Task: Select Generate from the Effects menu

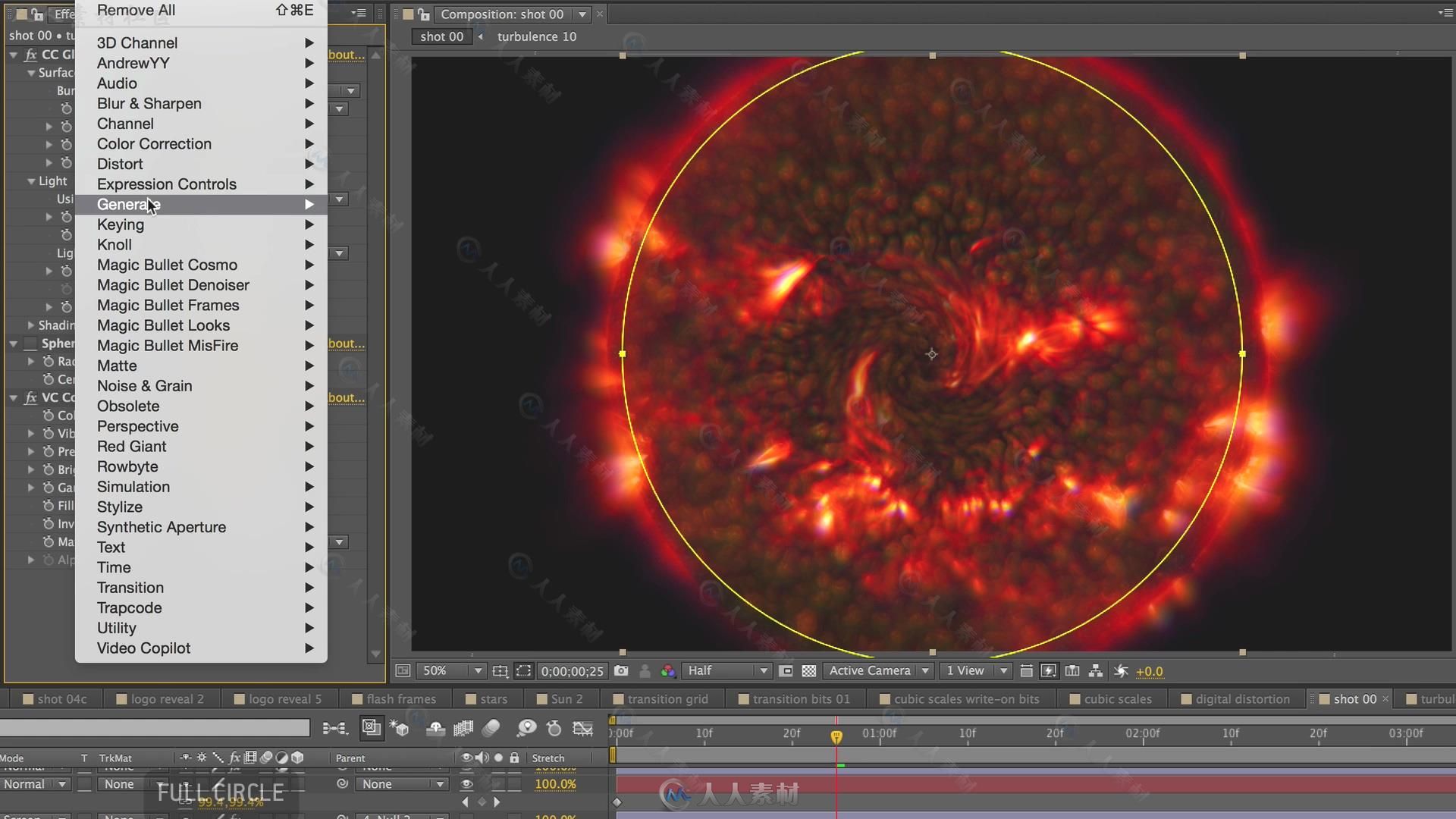Action: click(128, 204)
